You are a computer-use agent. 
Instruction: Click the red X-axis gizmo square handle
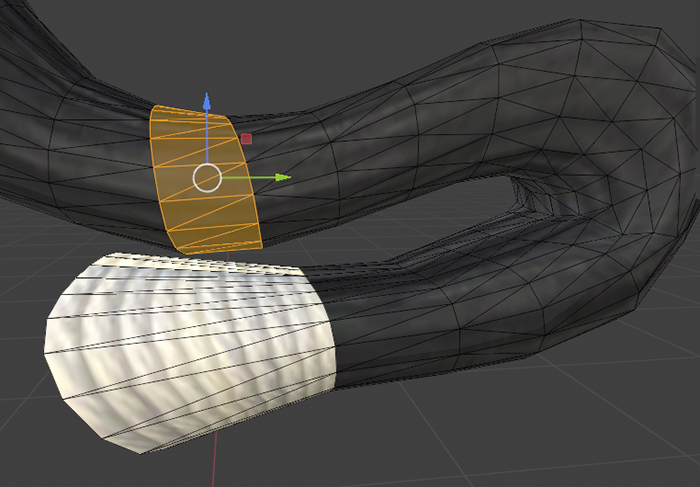[246, 140]
